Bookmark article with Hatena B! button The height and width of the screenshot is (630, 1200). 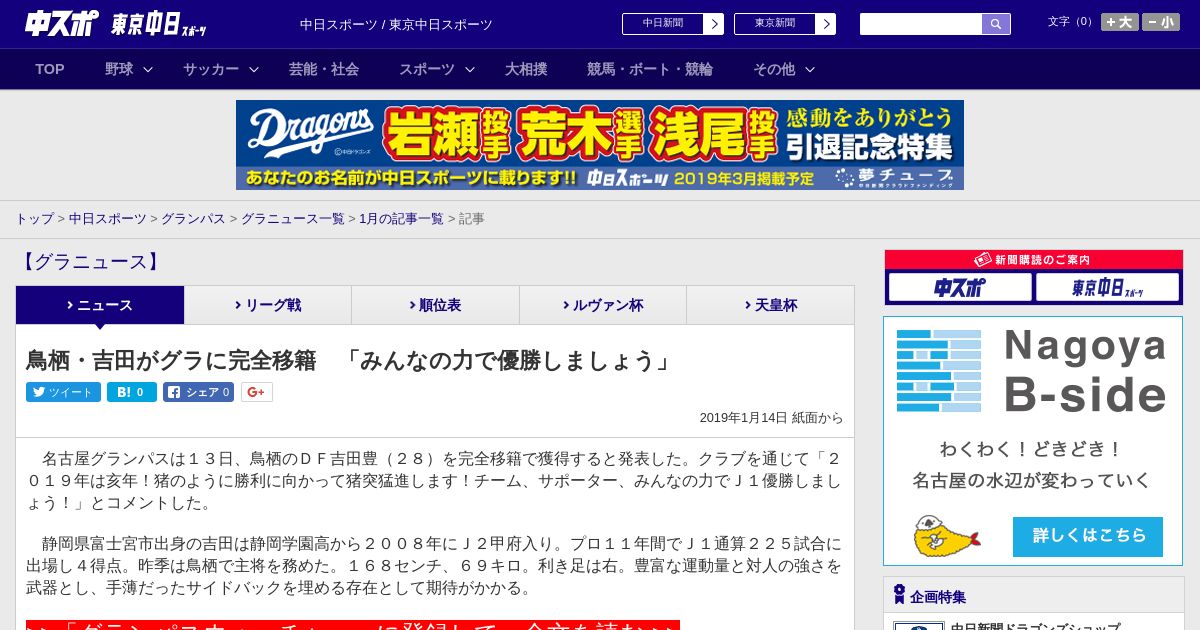tap(132, 392)
